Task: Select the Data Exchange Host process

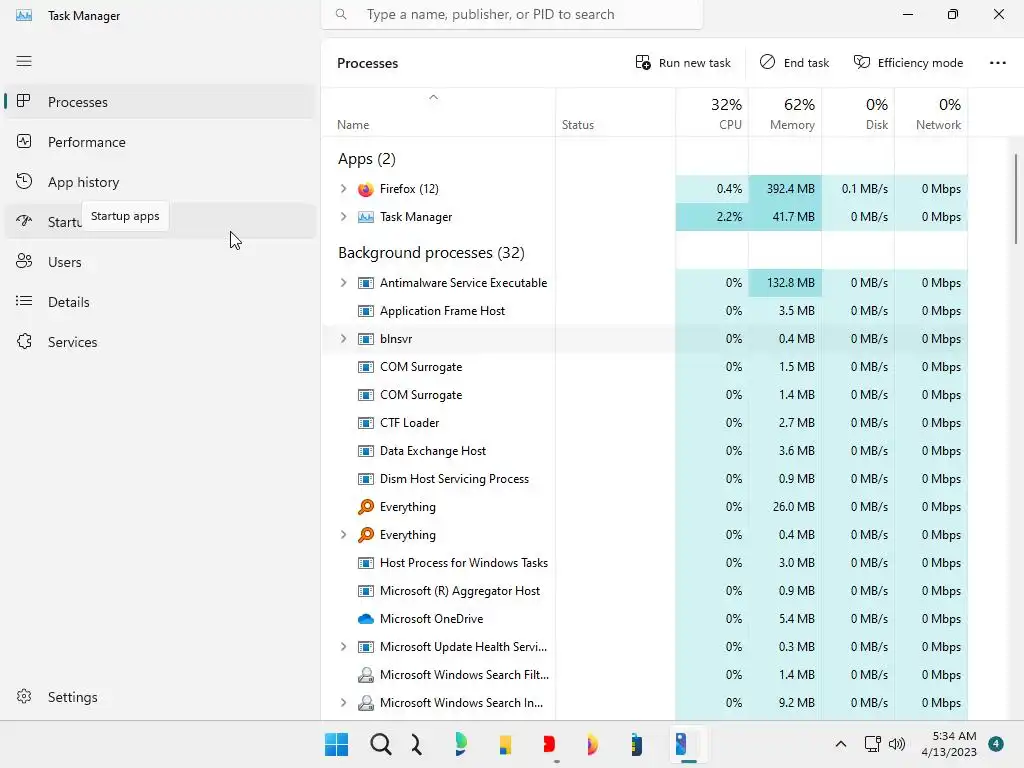Action: click(645, 451)
